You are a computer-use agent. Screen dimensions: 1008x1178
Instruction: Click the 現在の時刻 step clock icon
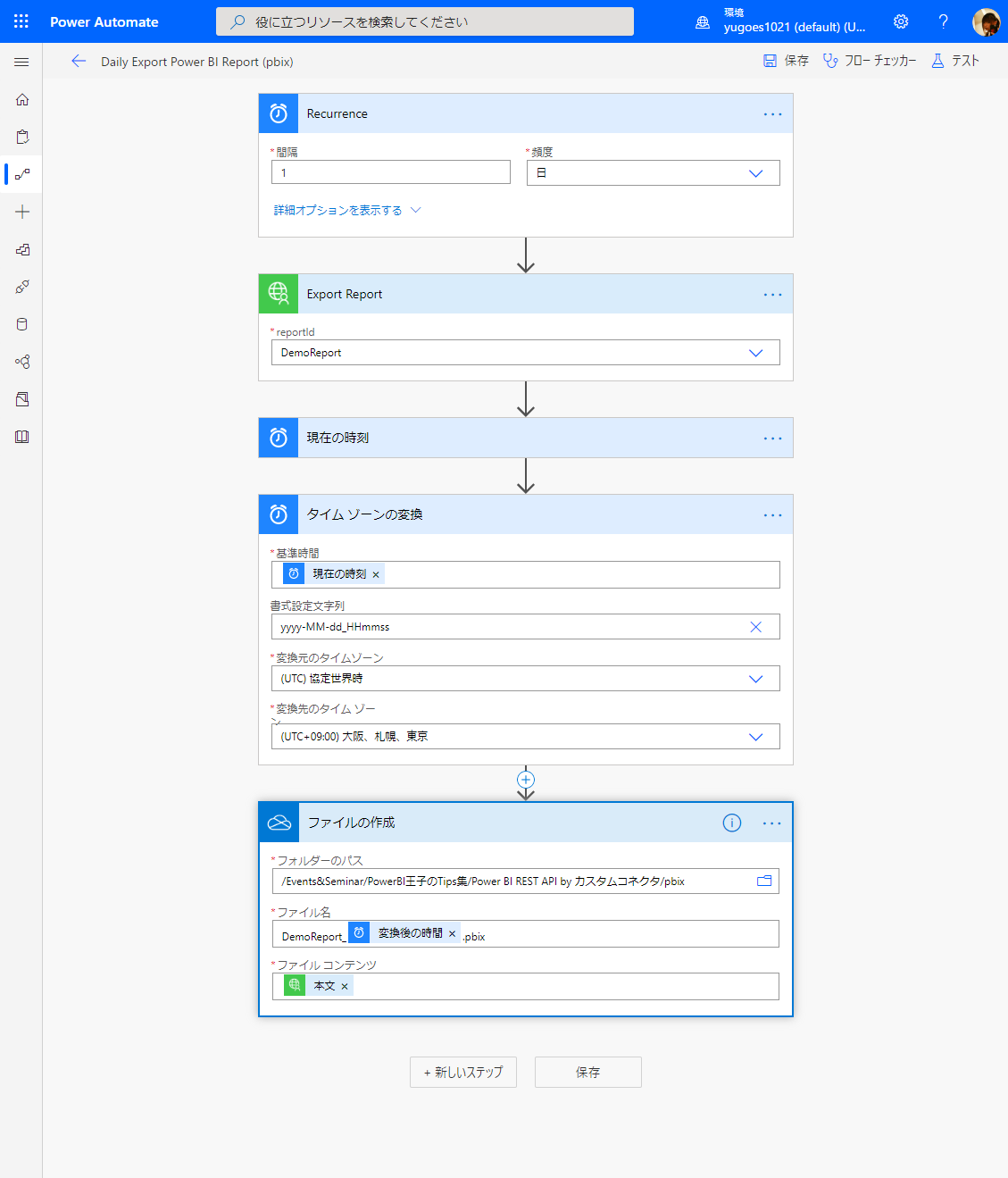279,438
